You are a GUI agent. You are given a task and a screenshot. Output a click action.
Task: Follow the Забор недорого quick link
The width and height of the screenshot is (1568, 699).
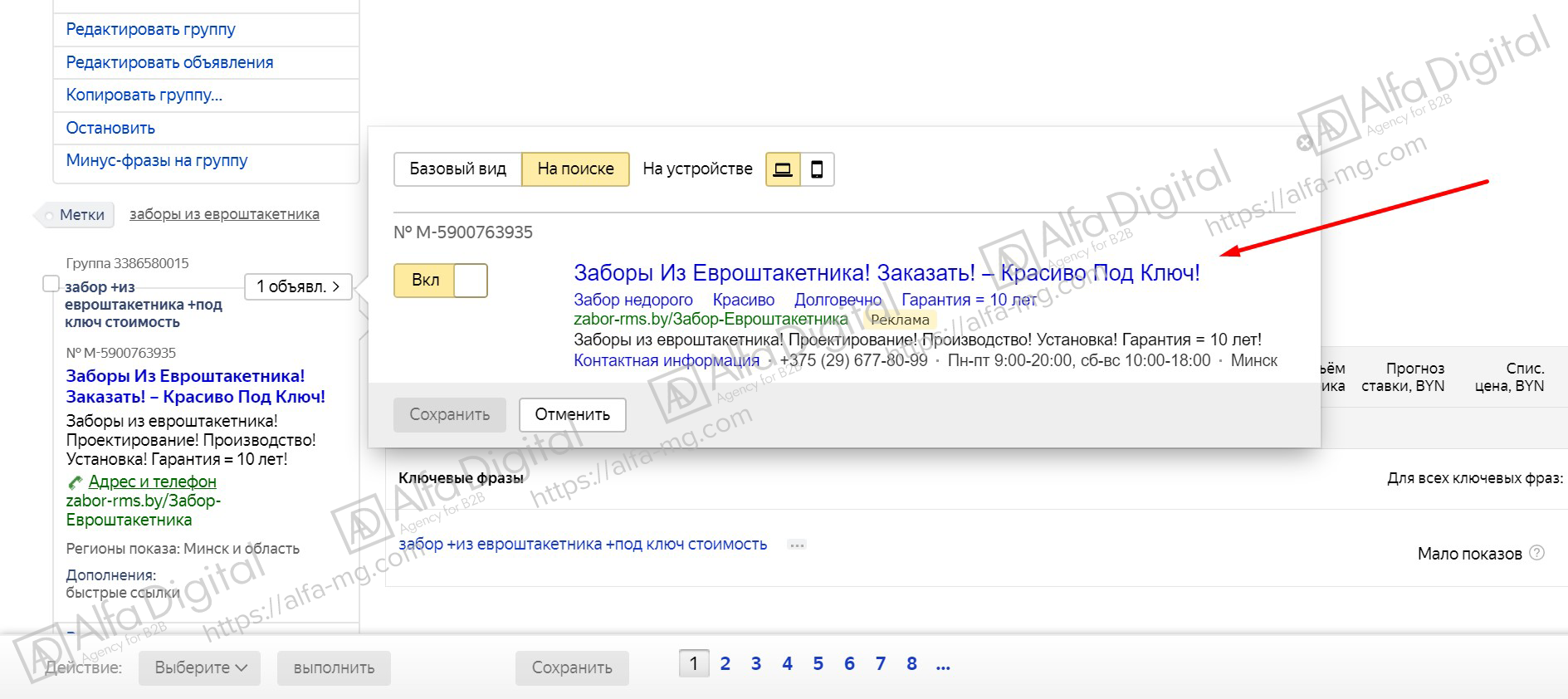tap(633, 300)
